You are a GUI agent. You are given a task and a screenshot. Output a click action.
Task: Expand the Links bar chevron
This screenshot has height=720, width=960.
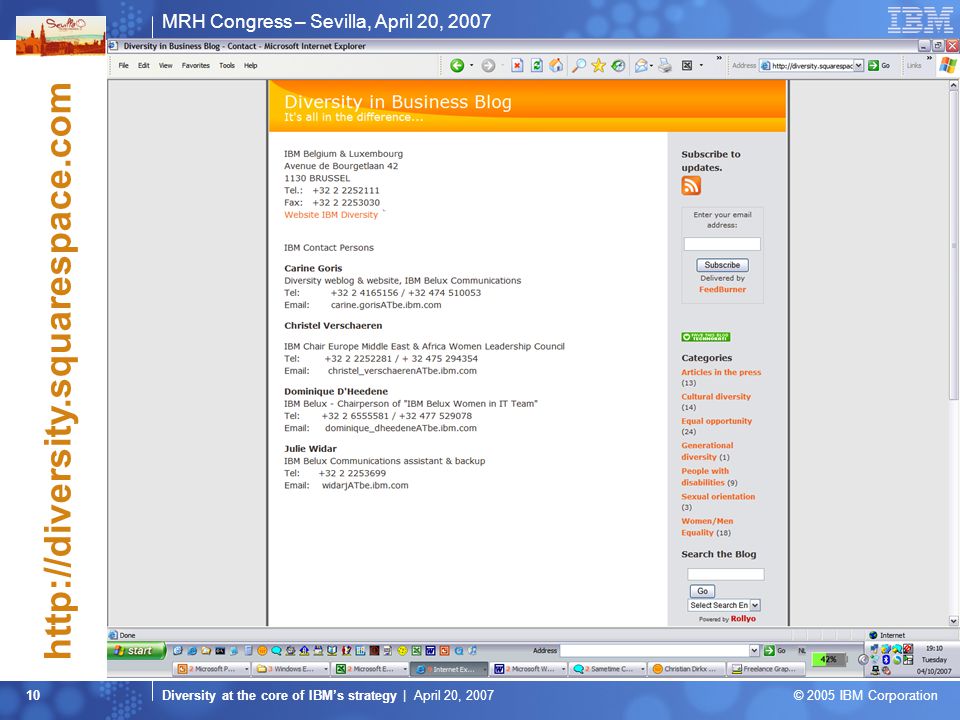pyautogui.click(x=929, y=59)
